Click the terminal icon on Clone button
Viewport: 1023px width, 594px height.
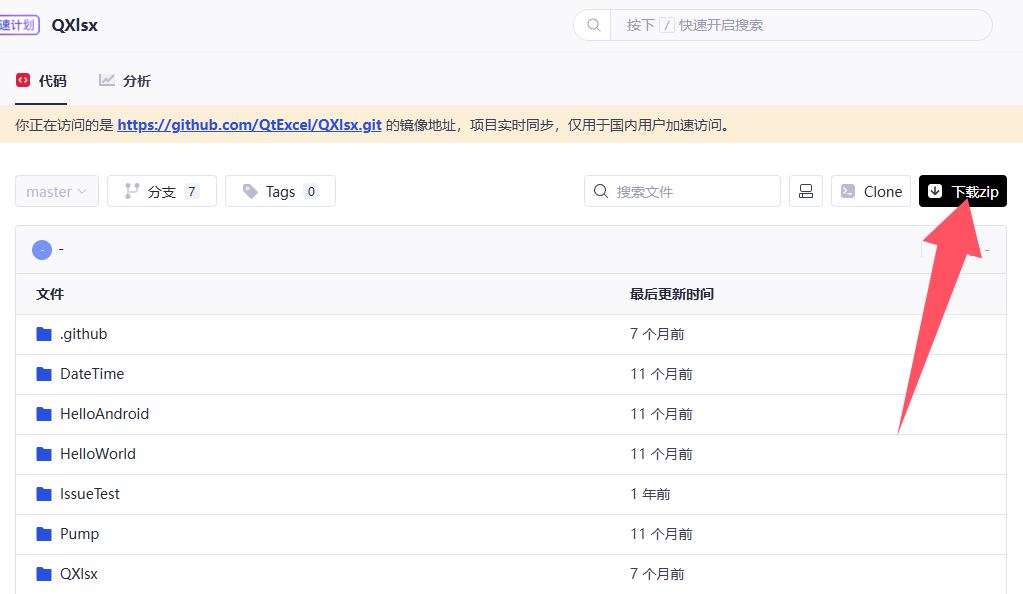coord(848,191)
